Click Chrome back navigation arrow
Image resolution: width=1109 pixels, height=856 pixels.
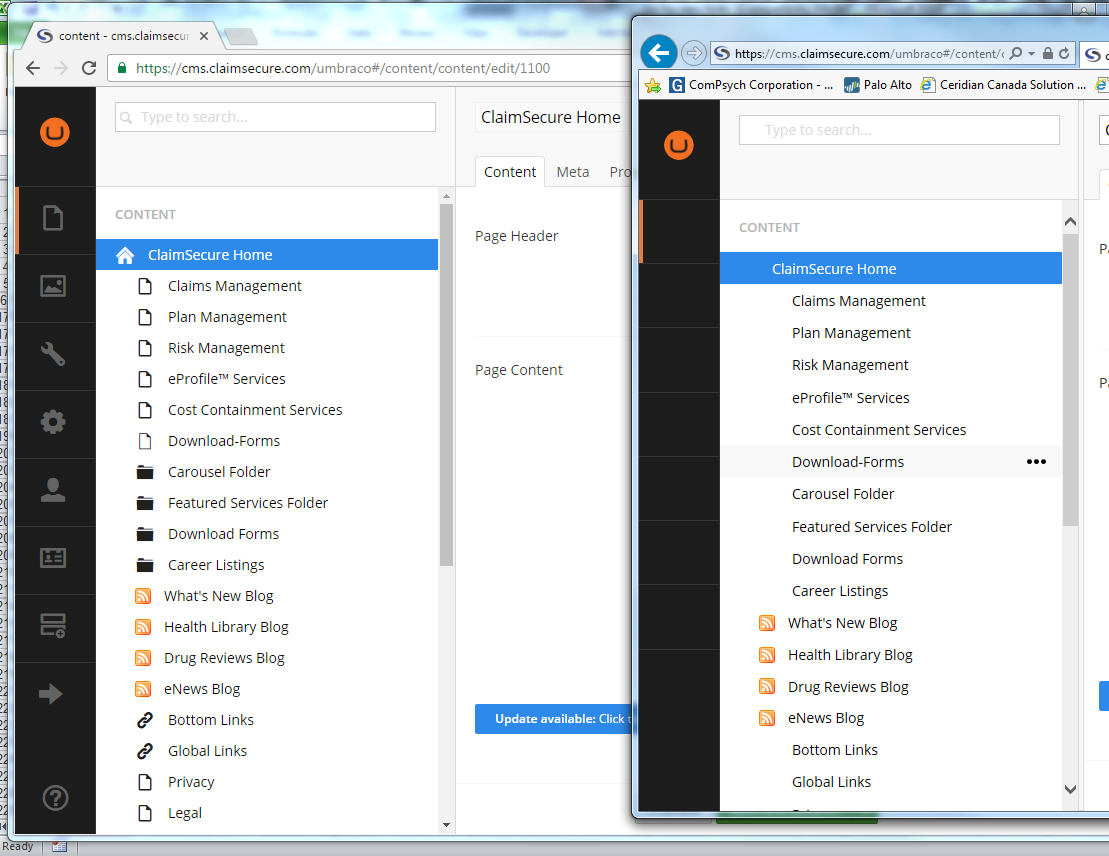click(x=33, y=68)
